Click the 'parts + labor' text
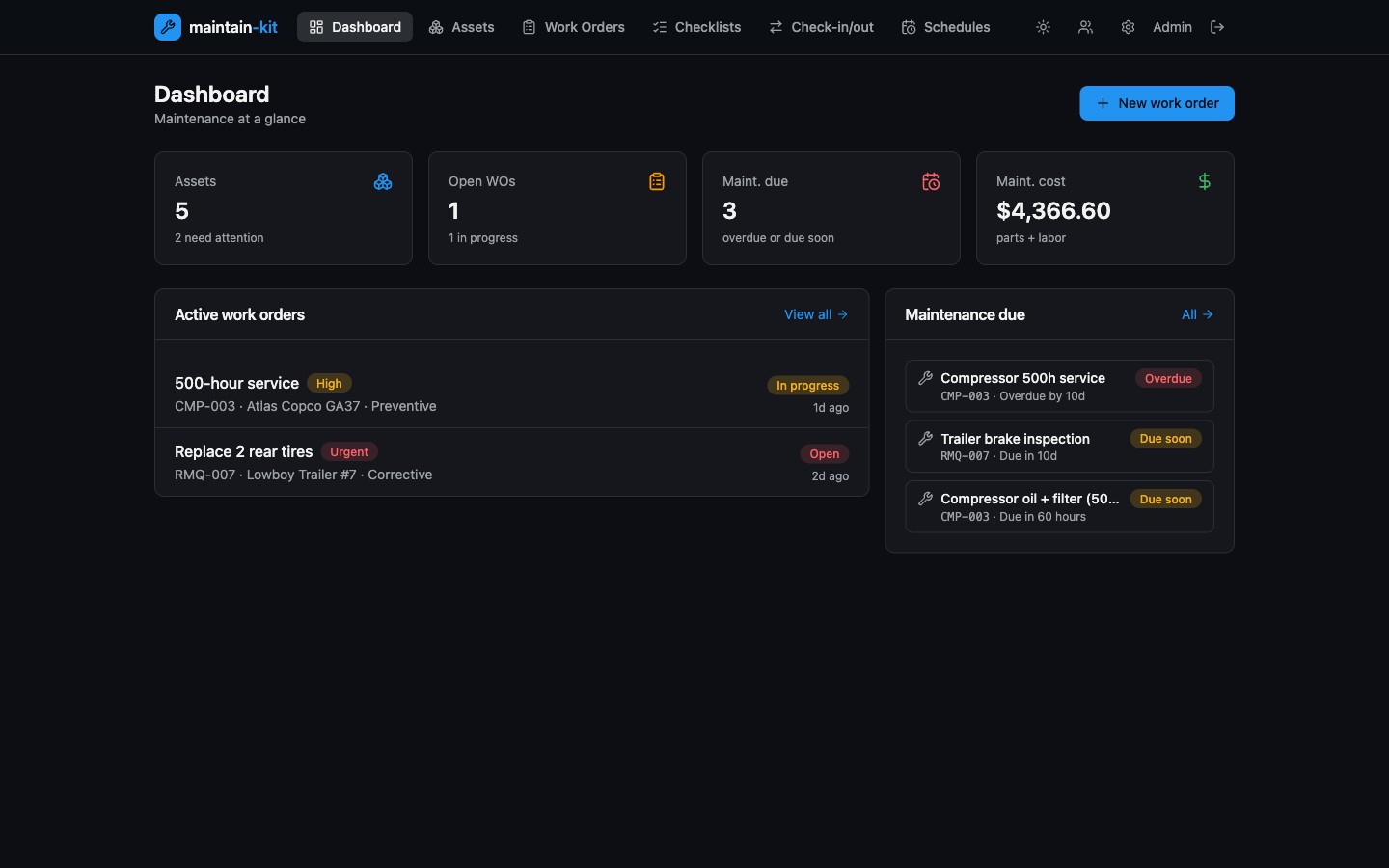 click(1031, 237)
